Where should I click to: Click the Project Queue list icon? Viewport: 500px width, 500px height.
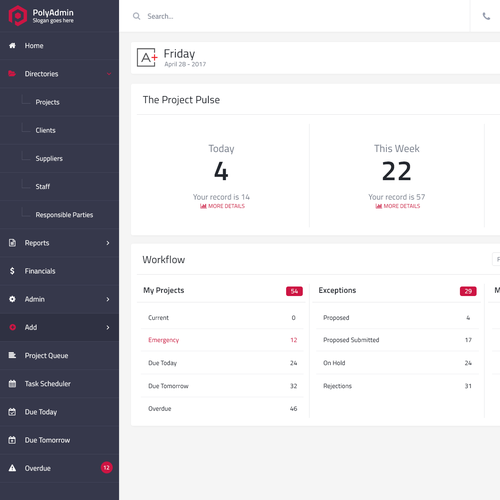click(x=12, y=355)
